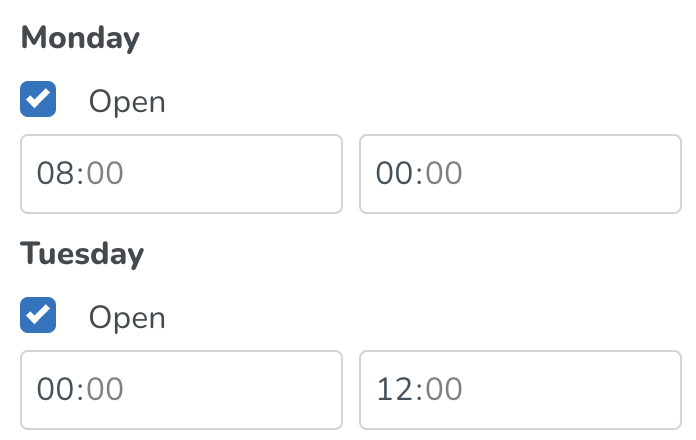
Task: Click the Monday day heading
Action: pyautogui.click(x=80, y=39)
